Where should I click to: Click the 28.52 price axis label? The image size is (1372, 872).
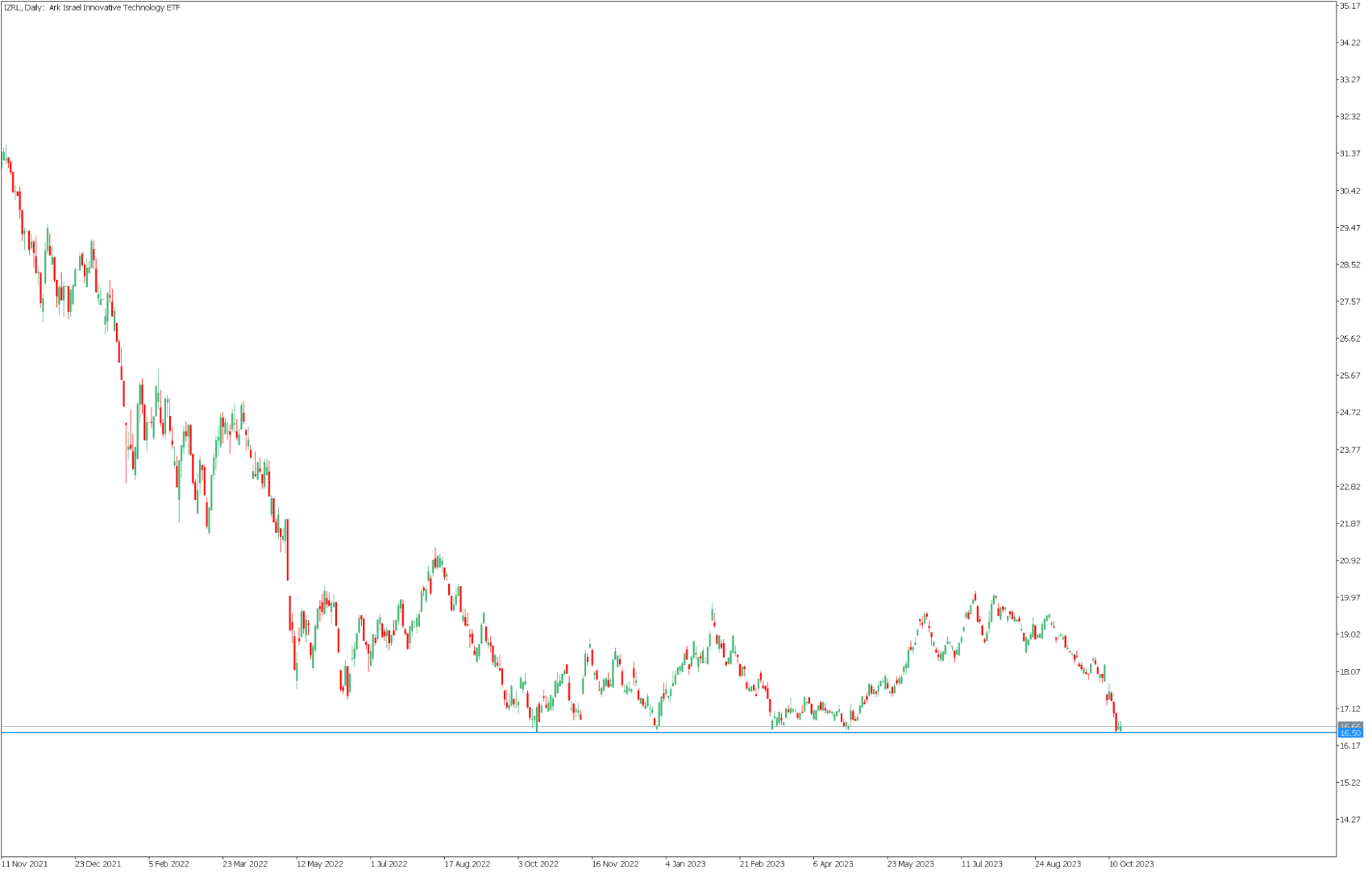[1350, 265]
